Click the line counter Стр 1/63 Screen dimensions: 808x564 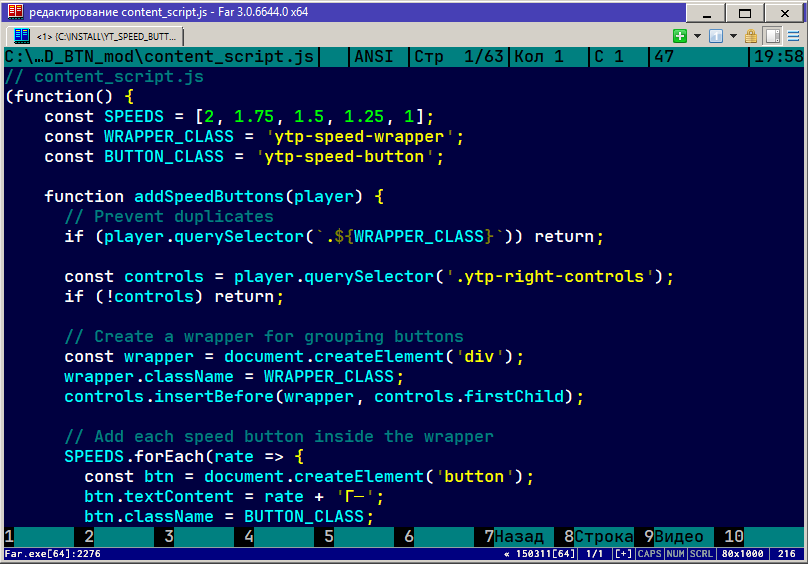tap(459, 56)
